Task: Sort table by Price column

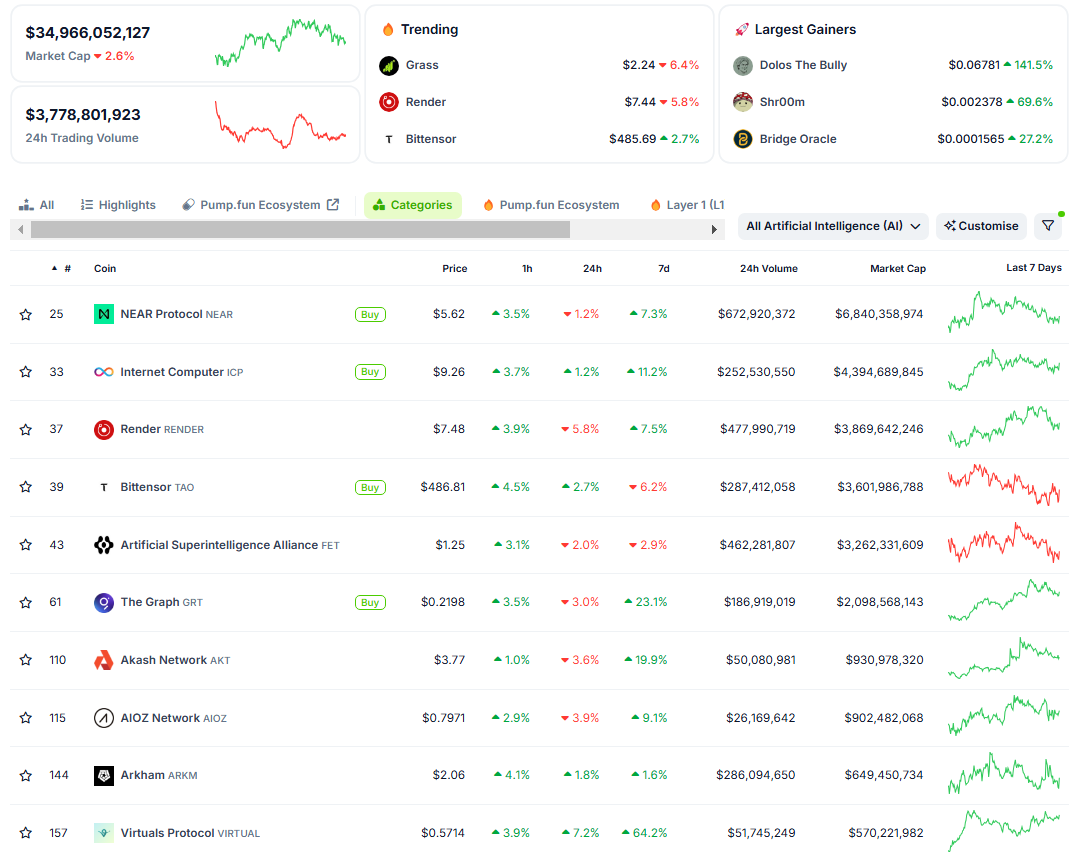Action: click(x=454, y=269)
